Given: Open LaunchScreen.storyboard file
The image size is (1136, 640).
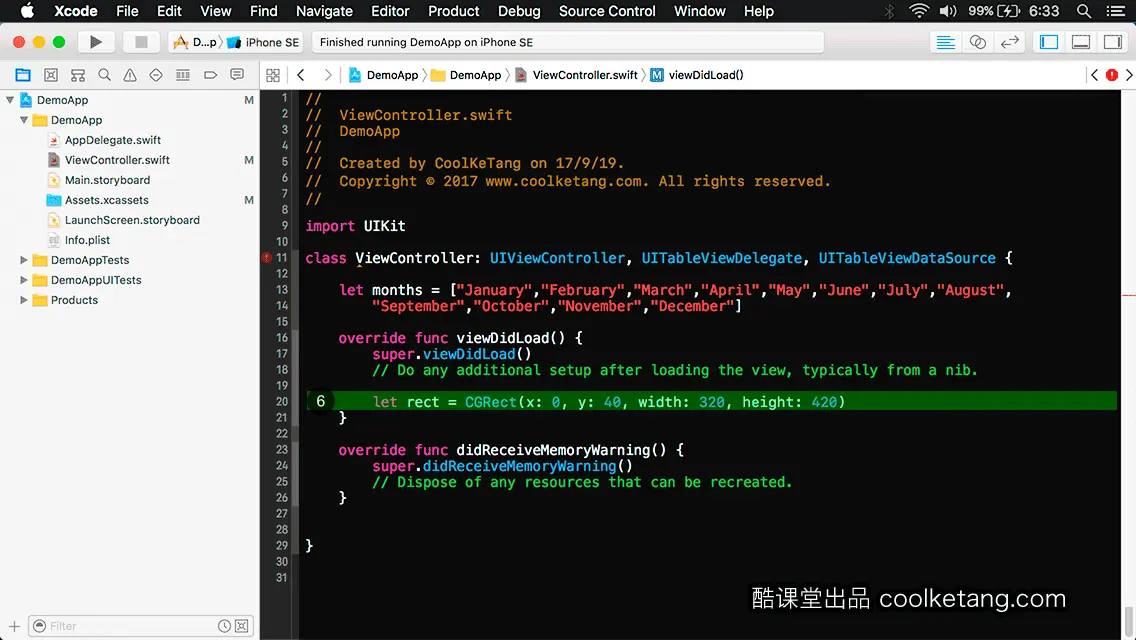Looking at the screenshot, I should click(132, 220).
